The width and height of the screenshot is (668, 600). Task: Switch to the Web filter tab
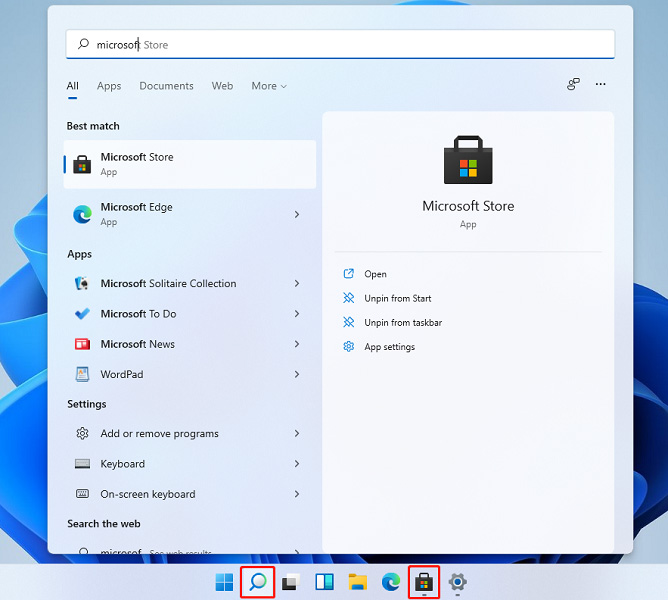pyautogui.click(x=222, y=86)
